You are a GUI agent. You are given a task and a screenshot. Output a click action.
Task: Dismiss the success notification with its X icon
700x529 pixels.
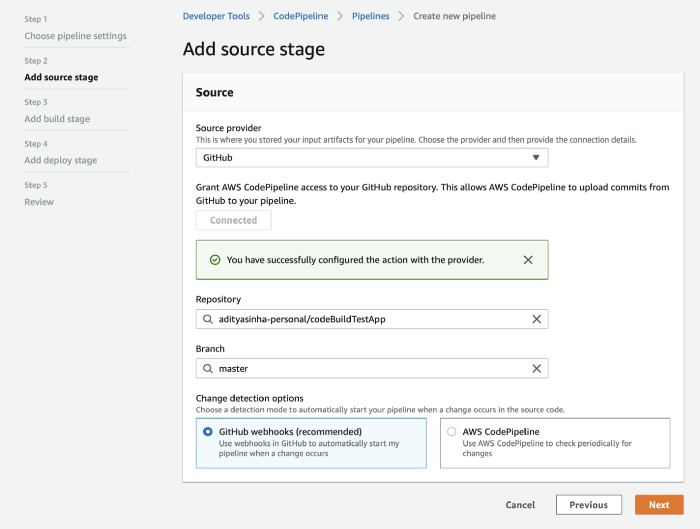pyautogui.click(x=528, y=260)
